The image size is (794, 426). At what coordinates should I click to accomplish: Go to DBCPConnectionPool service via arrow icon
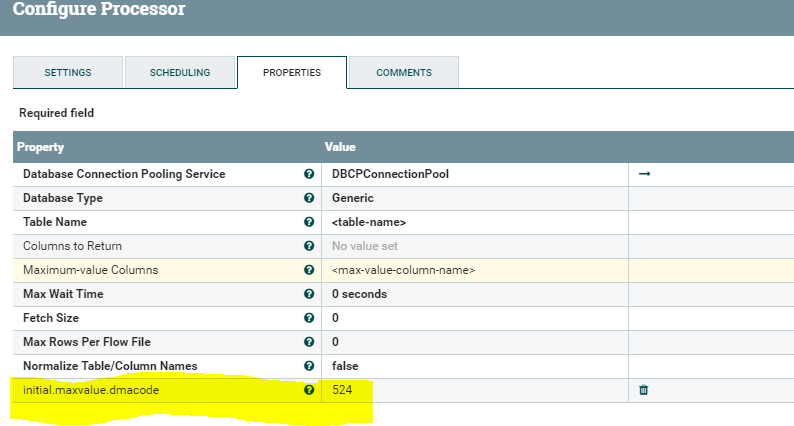coord(644,174)
